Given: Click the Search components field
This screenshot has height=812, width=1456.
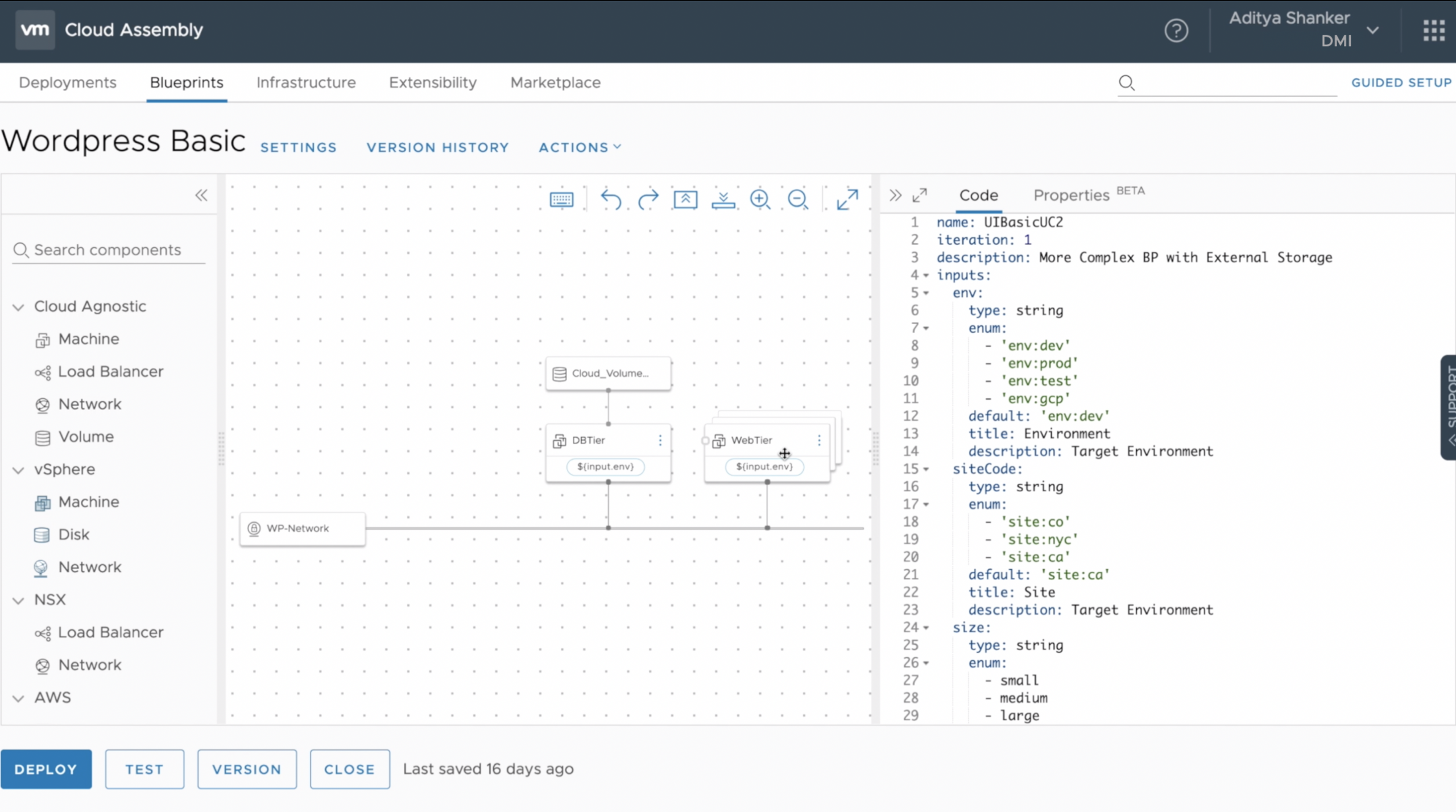Looking at the screenshot, I should [x=108, y=250].
